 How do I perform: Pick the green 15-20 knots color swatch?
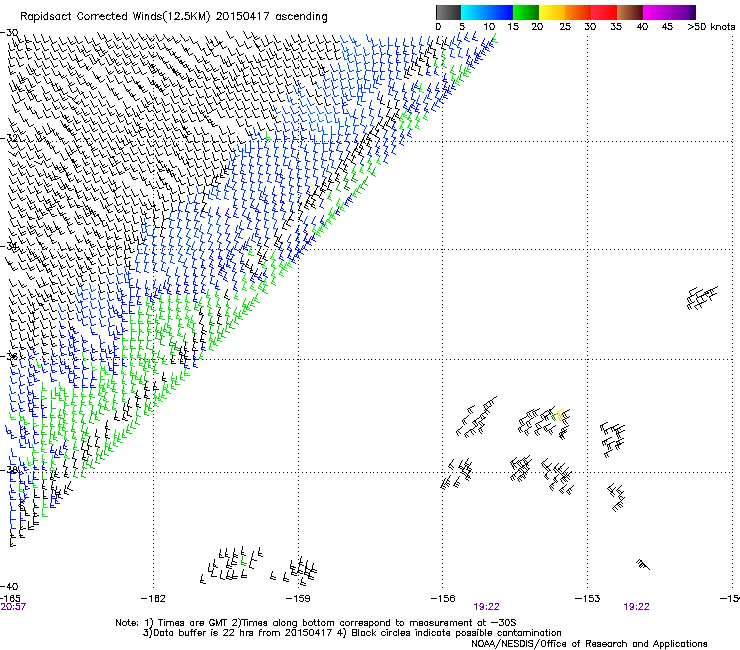pyautogui.click(x=526, y=12)
